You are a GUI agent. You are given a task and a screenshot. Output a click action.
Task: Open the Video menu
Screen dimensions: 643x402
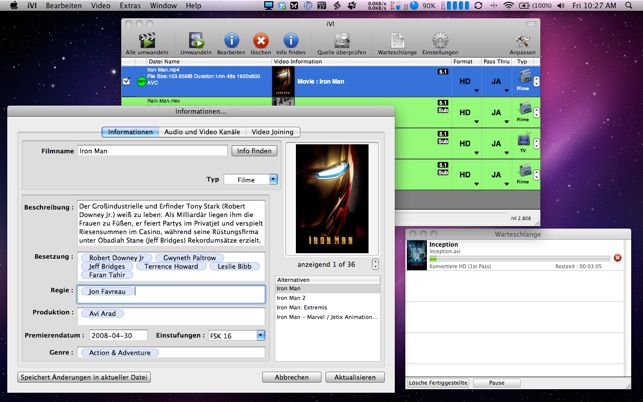tap(100, 5)
